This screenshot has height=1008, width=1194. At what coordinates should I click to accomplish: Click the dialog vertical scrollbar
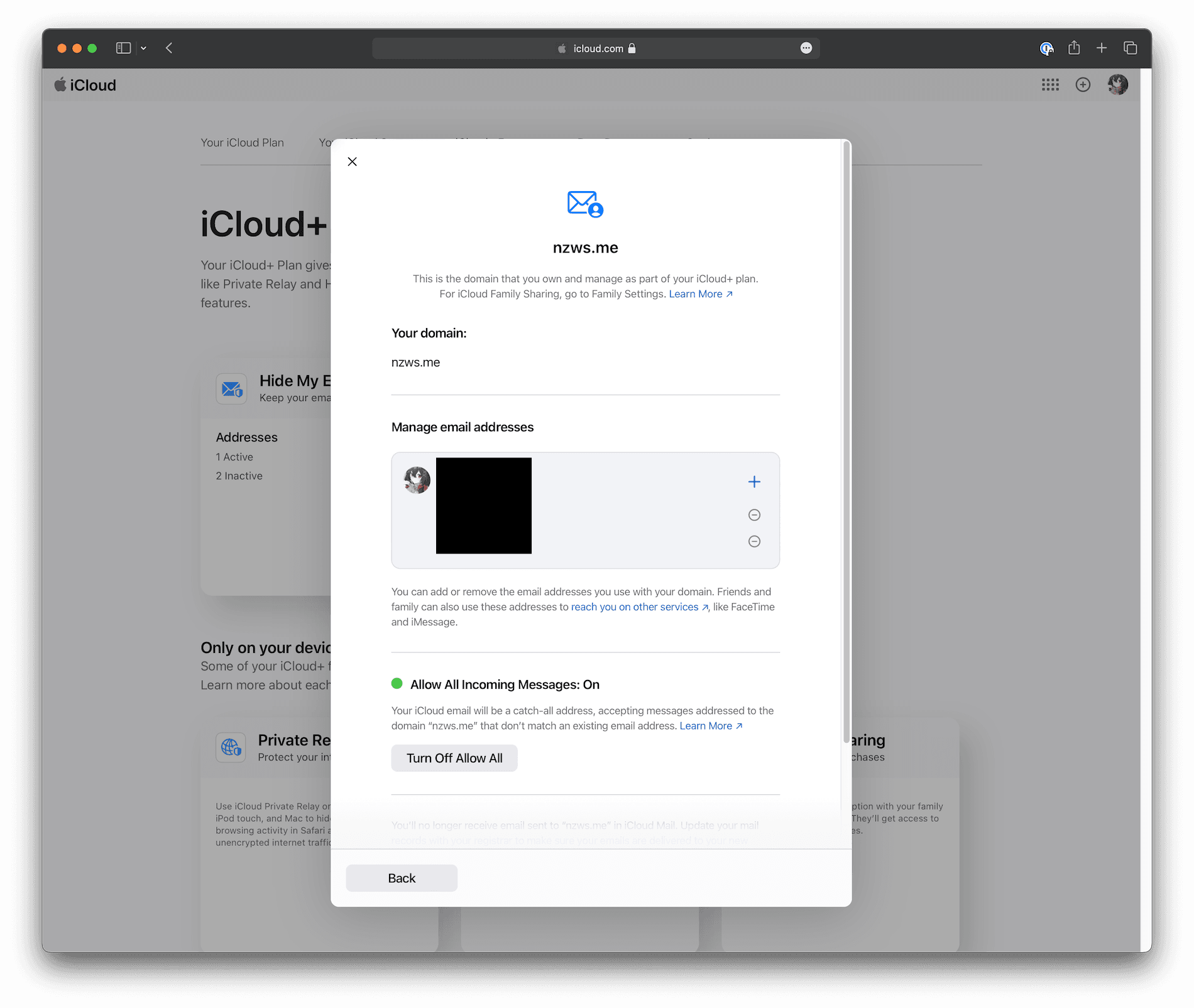click(x=846, y=443)
